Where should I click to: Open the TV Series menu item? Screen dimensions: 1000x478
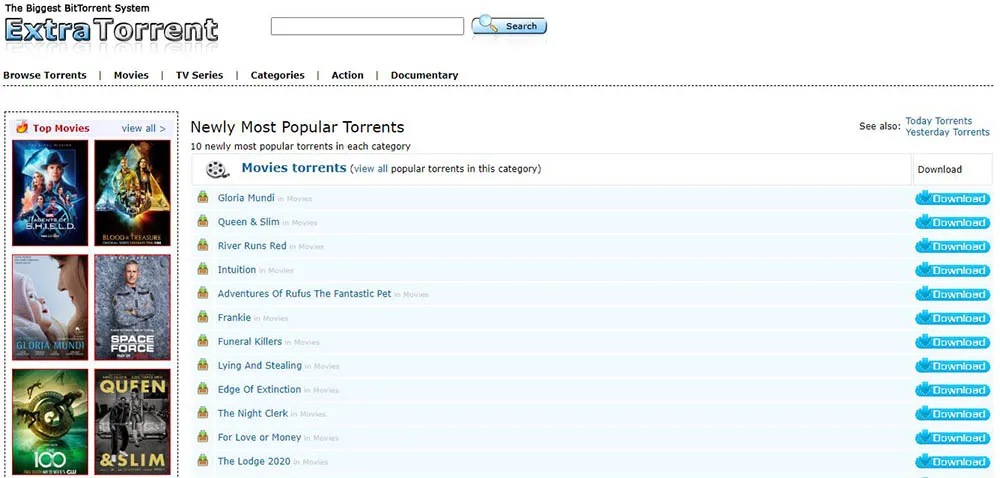[200, 75]
